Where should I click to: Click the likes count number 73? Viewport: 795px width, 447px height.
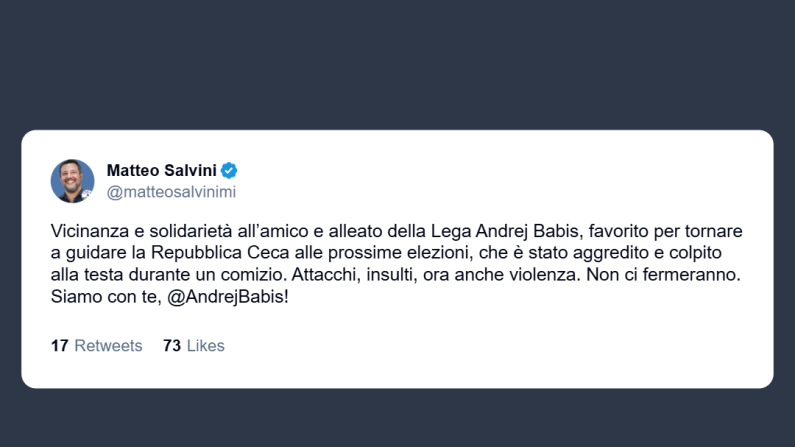coord(171,346)
